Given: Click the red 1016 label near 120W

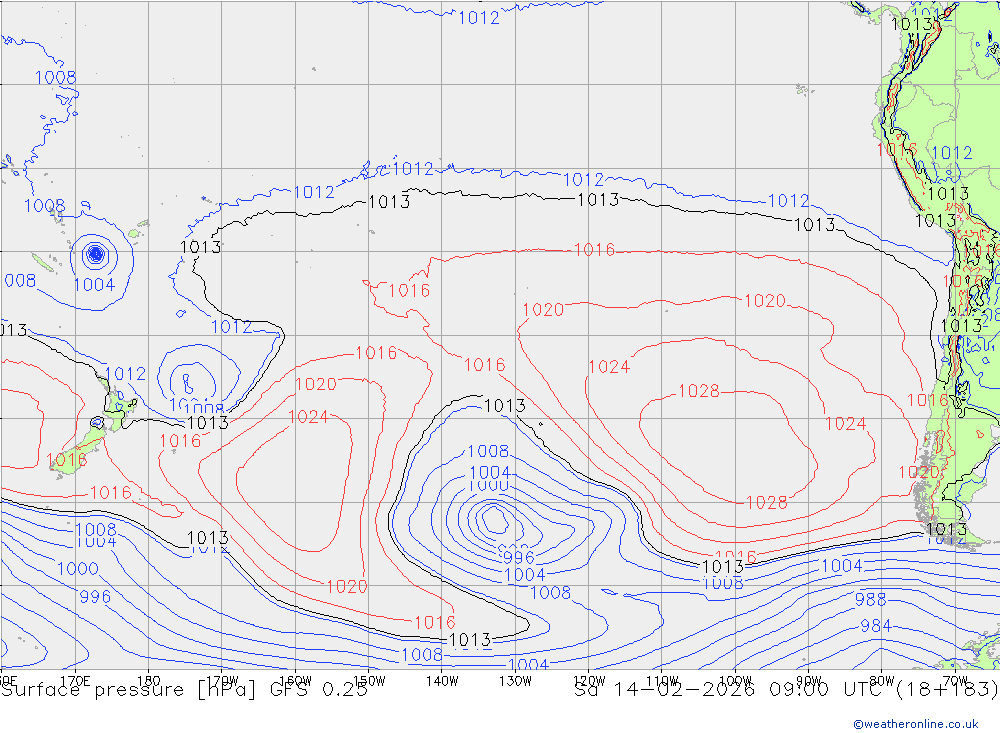Looking at the screenshot, I should (594, 249).
